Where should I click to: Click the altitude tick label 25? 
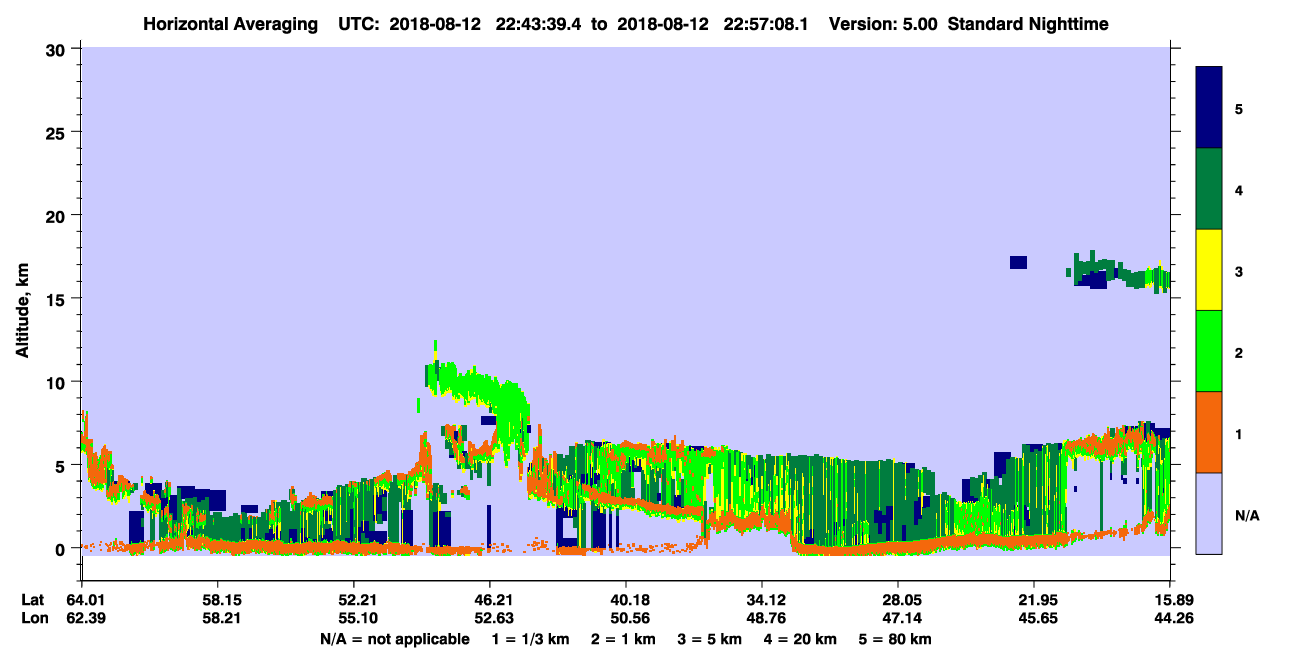(x=58, y=132)
